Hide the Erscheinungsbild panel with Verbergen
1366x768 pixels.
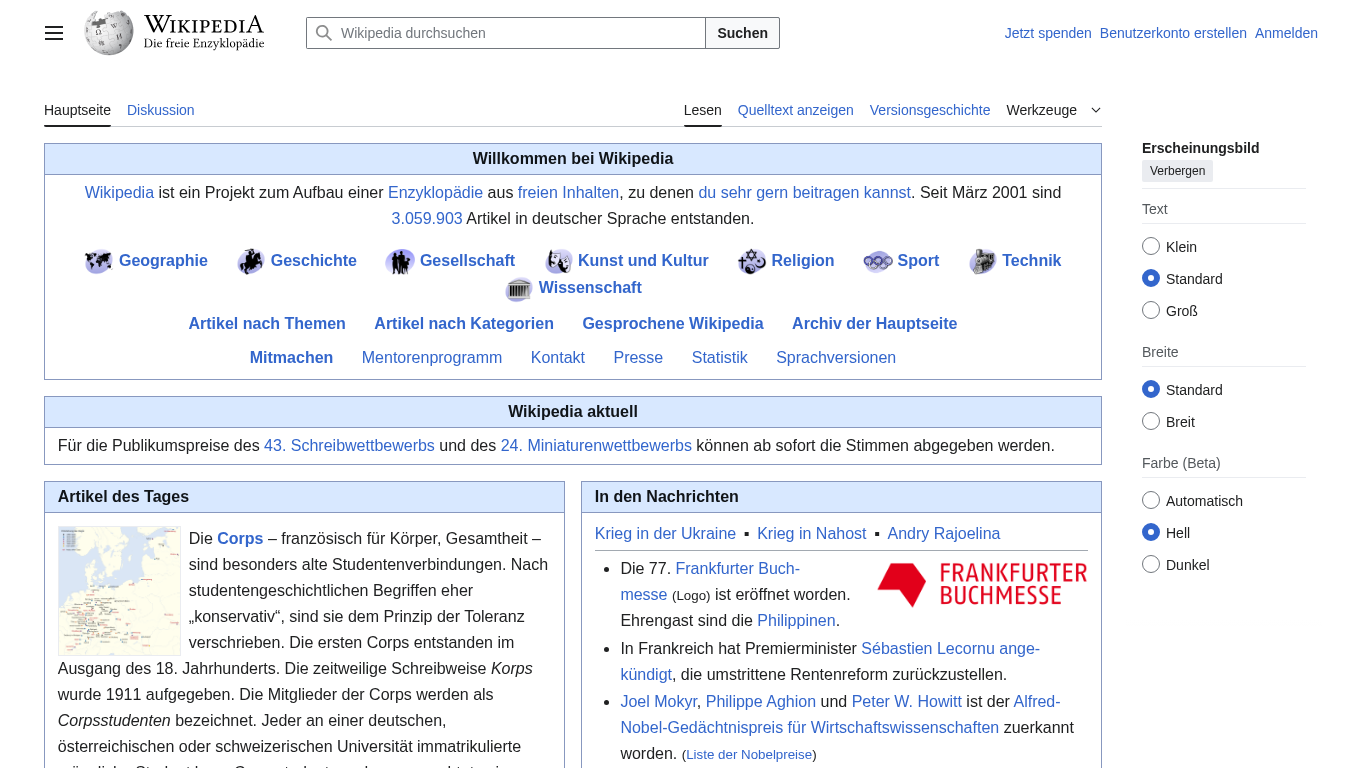point(1177,171)
